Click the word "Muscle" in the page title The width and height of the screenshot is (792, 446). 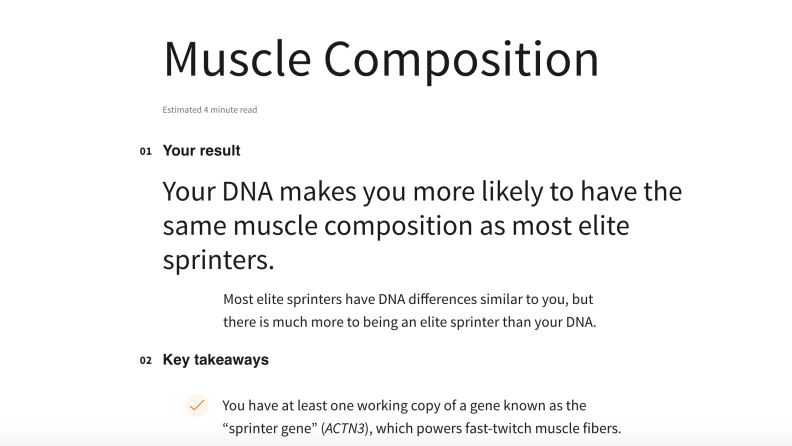[x=237, y=59]
